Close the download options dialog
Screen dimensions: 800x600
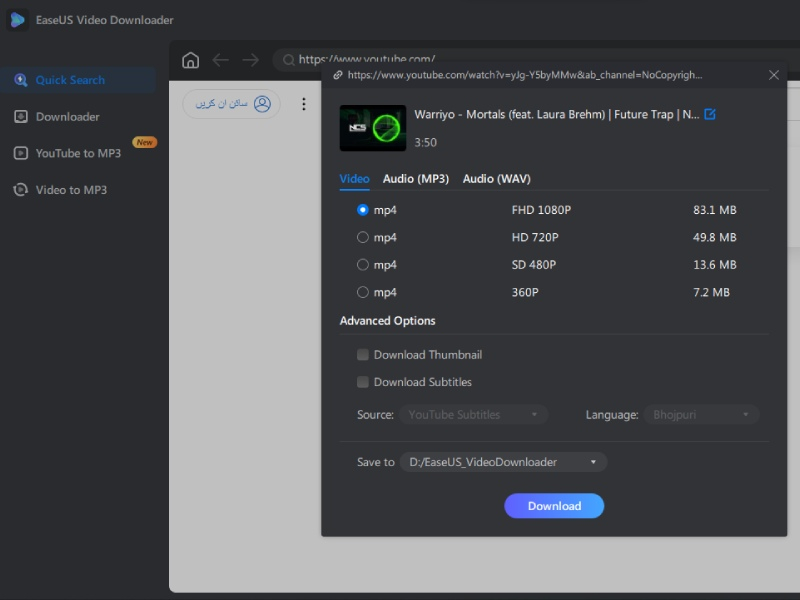click(x=773, y=75)
